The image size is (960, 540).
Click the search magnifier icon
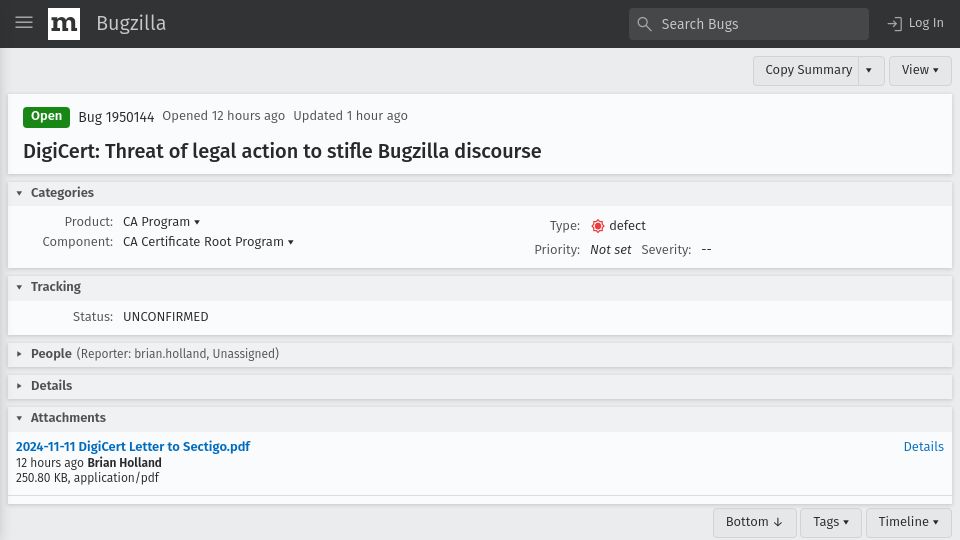coord(644,24)
